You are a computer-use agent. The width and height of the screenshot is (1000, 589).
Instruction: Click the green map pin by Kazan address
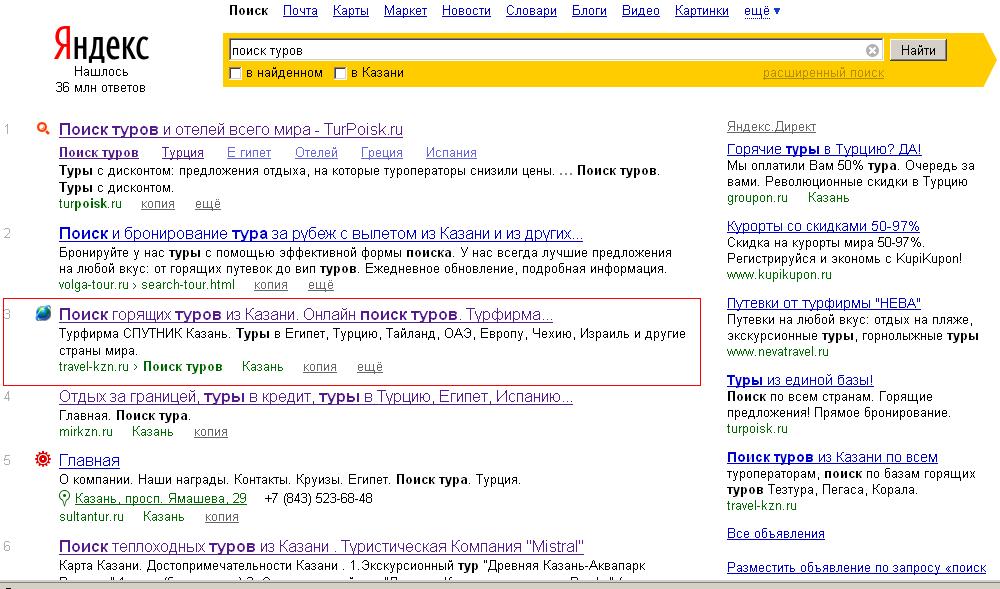coord(65,499)
